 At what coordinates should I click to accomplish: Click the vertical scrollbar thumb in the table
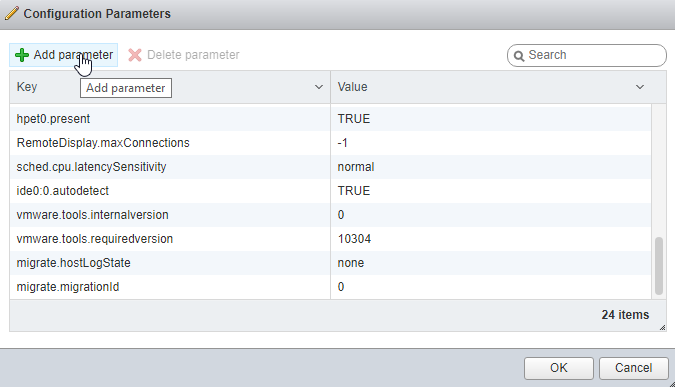pos(659,266)
